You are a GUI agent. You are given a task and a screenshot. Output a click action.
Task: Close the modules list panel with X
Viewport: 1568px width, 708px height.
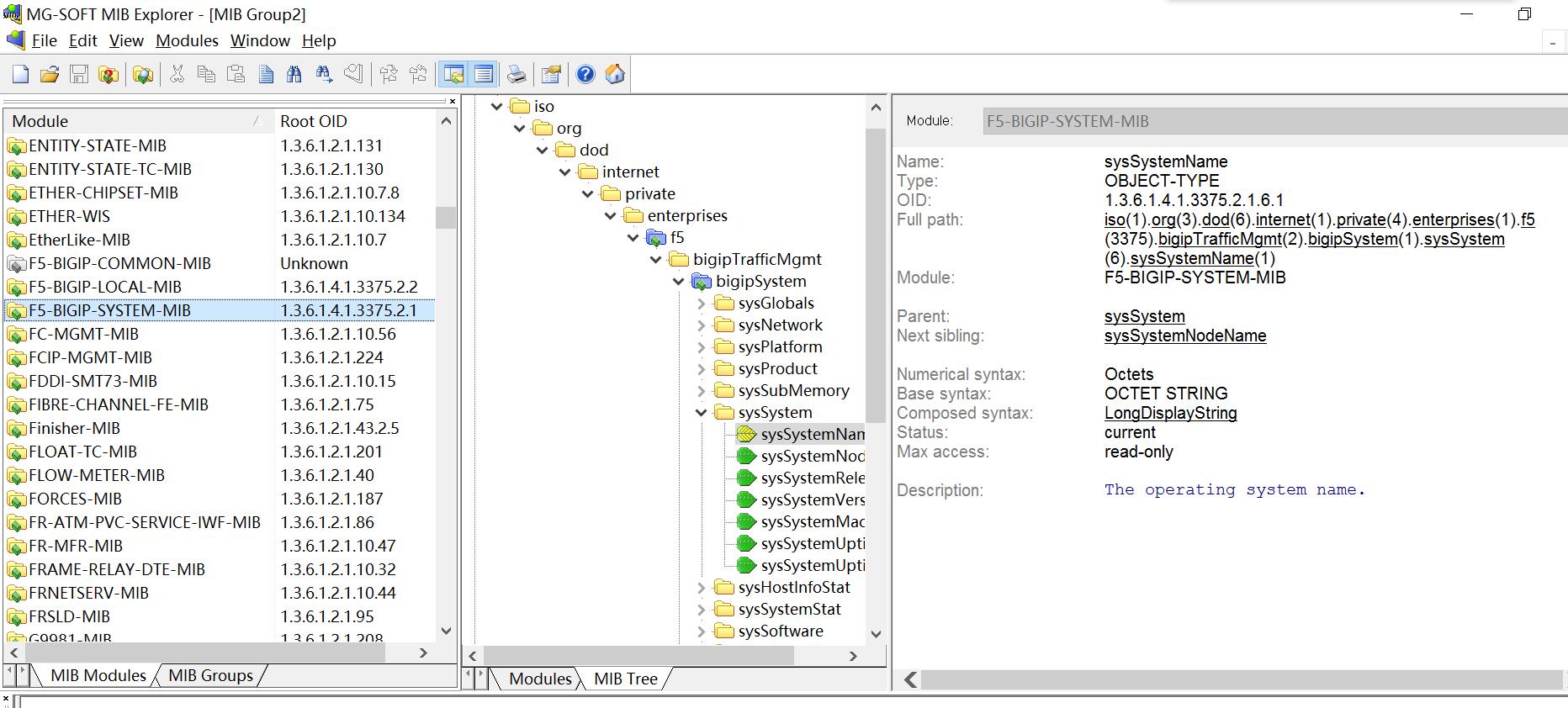[x=453, y=101]
